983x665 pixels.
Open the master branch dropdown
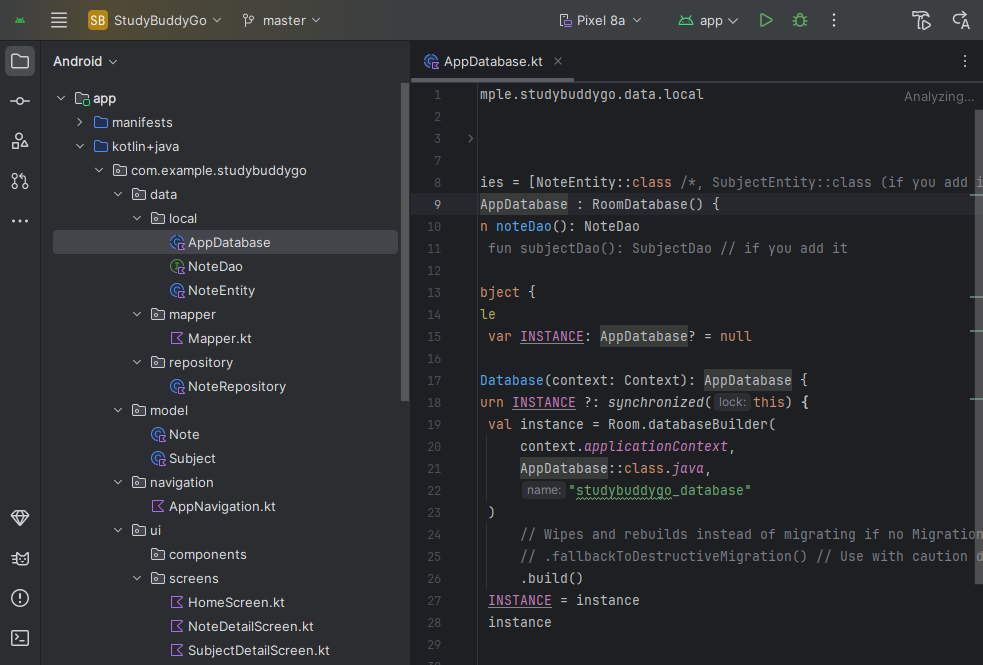point(281,20)
